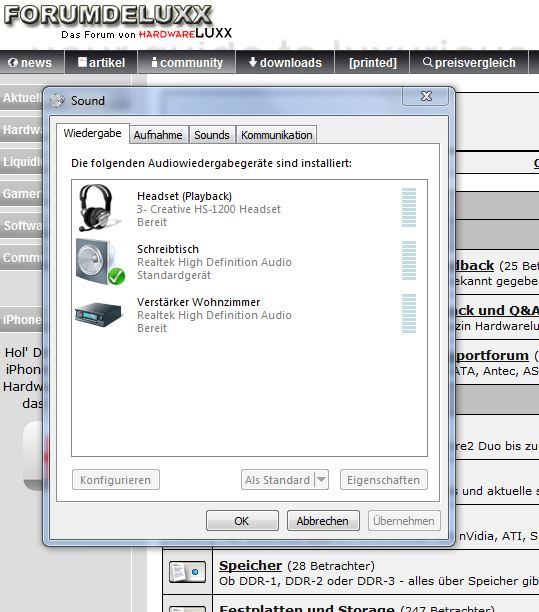Click the Software sidebar button
Image resolution: width=539 pixels, height=612 pixels.
(x=21, y=226)
